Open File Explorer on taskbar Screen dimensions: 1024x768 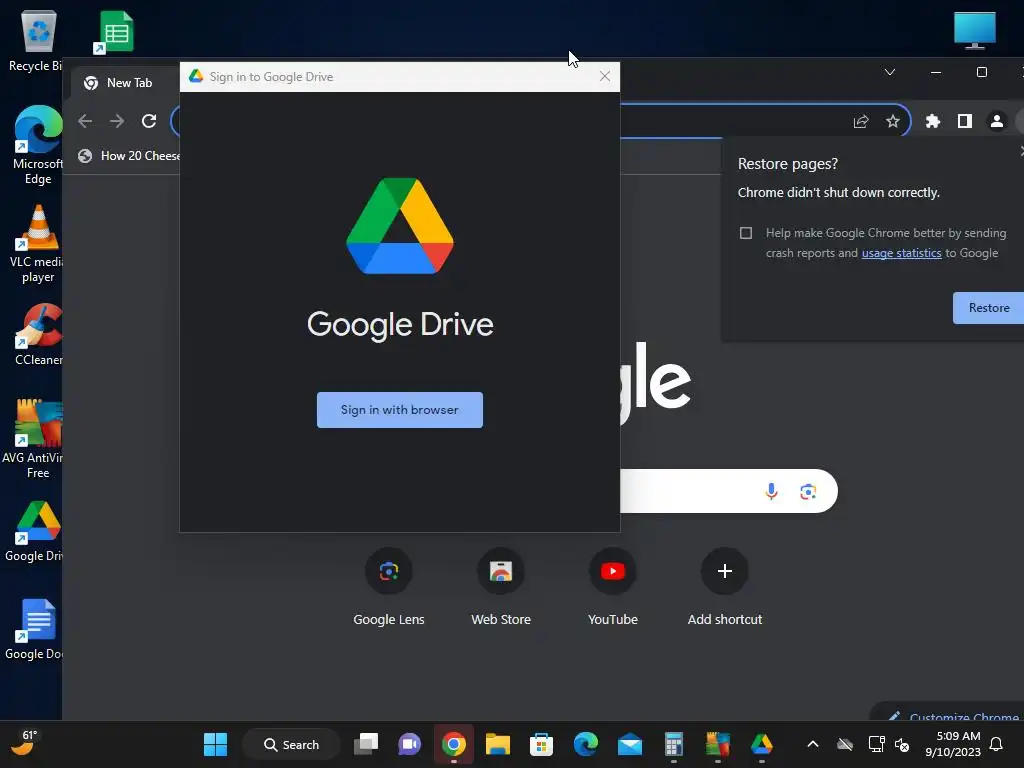pyautogui.click(x=498, y=744)
